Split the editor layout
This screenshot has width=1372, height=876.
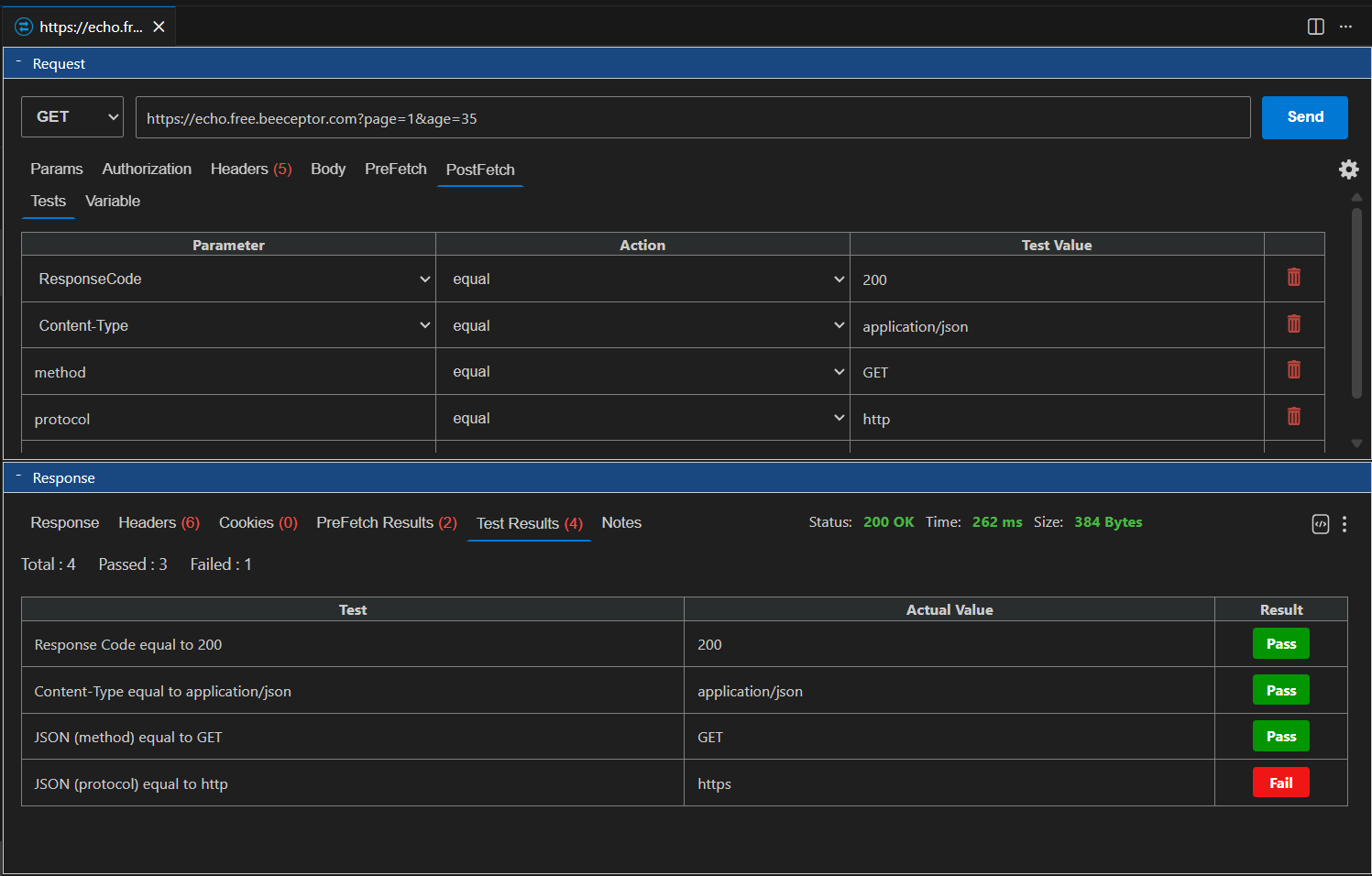[x=1315, y=27]
